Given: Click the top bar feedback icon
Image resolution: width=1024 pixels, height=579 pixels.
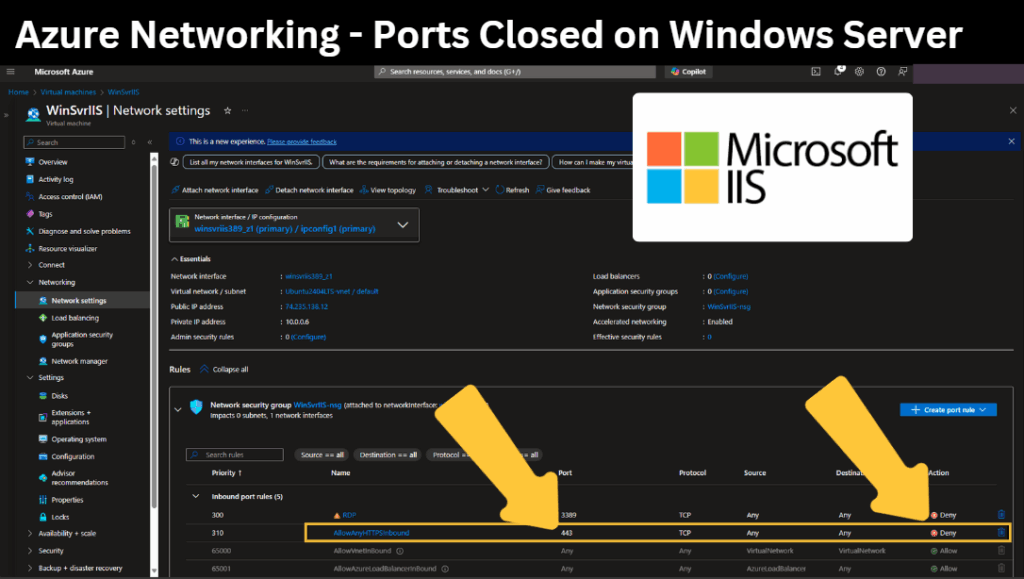Looking at the screenshot, I should pos(903,72).
